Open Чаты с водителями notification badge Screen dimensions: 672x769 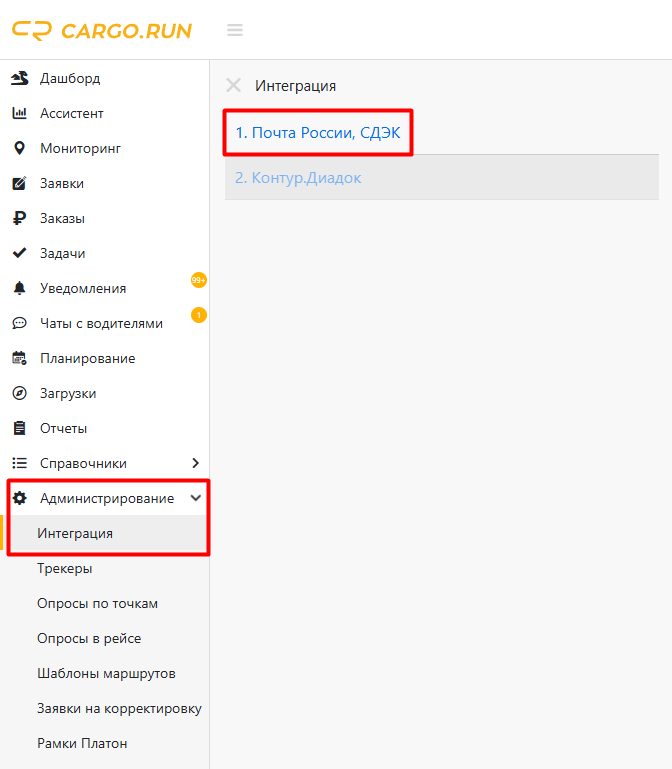tap(198, 316)
